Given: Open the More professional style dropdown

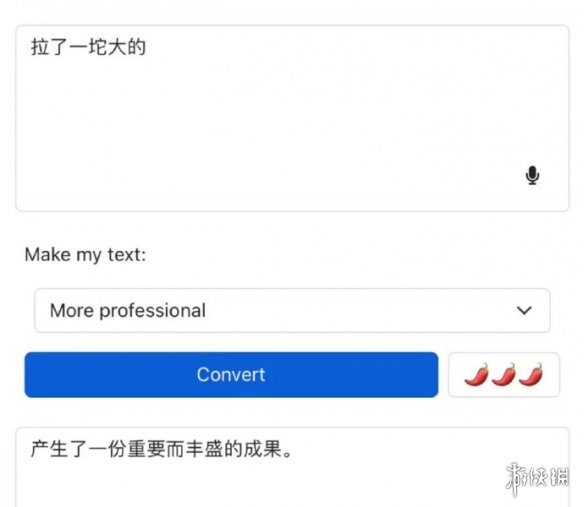Looking at the screenshot, I should pos(292,310).
